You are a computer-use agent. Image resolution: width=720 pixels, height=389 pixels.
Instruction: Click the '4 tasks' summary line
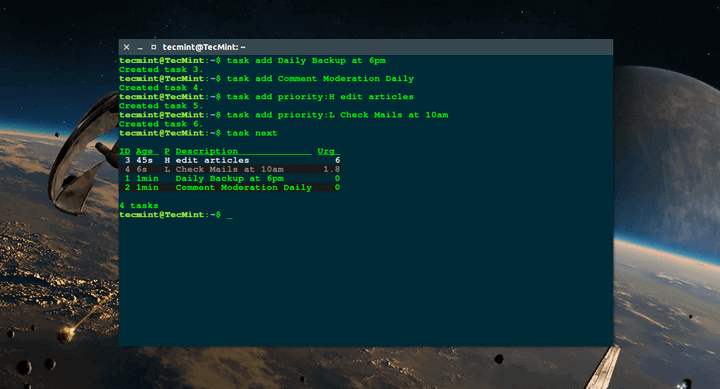(139, 206)
